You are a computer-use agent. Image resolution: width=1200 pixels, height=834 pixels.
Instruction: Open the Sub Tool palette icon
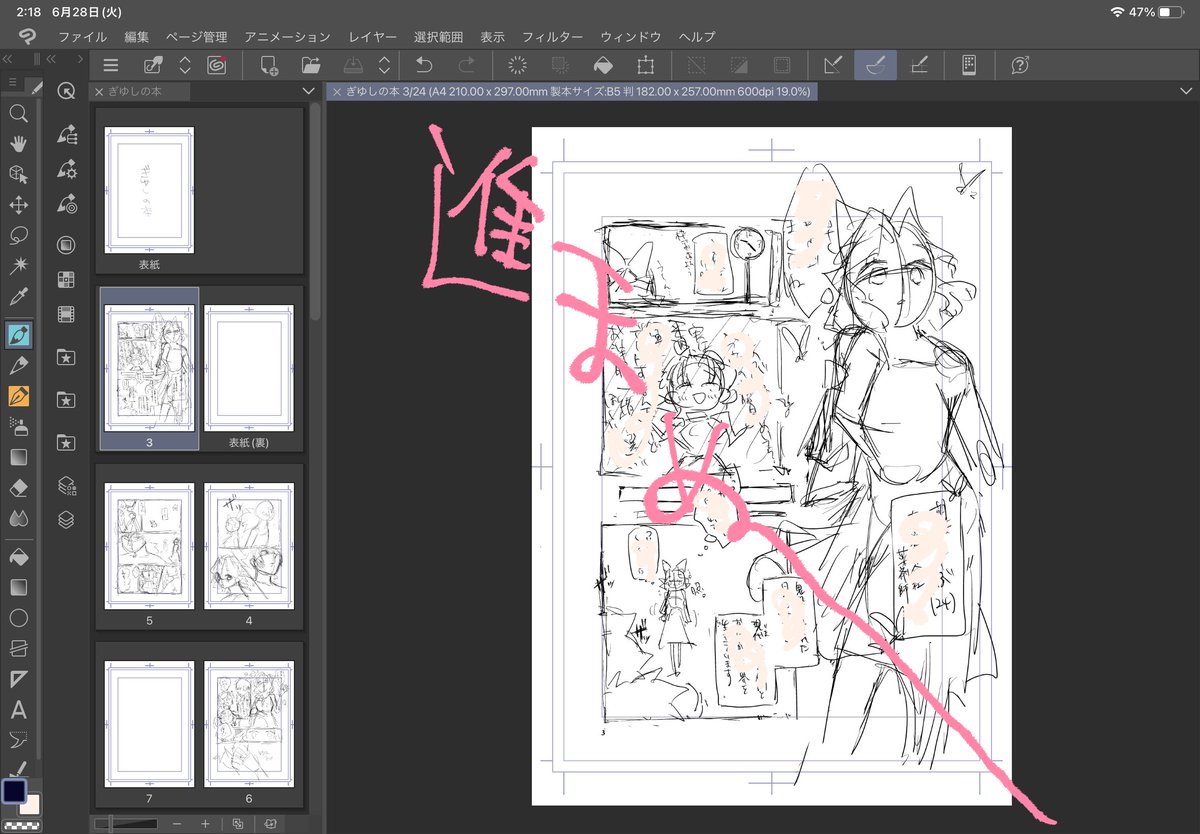pyautogui.click(x=66, y=135)
